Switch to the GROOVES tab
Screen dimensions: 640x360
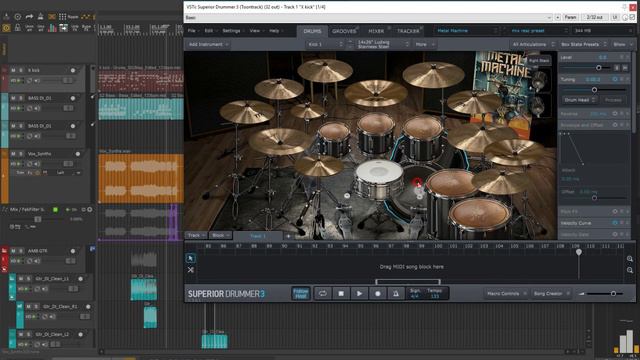(344, 31)
